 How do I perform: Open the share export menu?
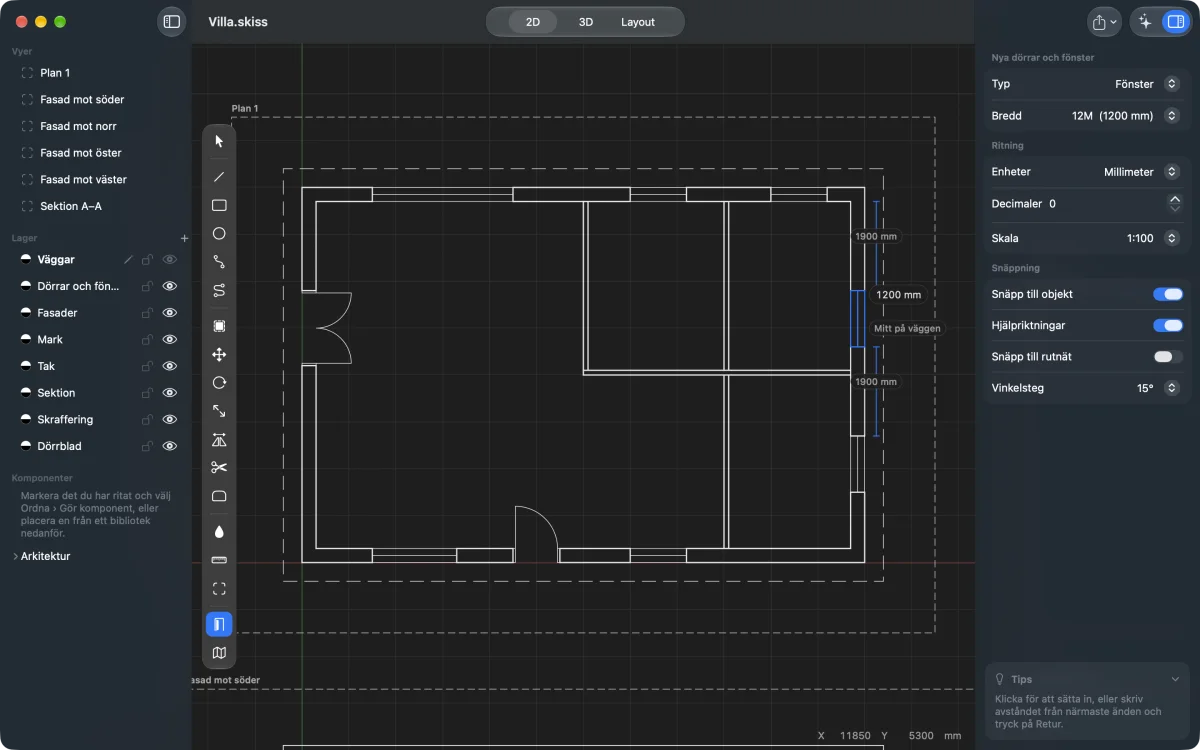1104,21
